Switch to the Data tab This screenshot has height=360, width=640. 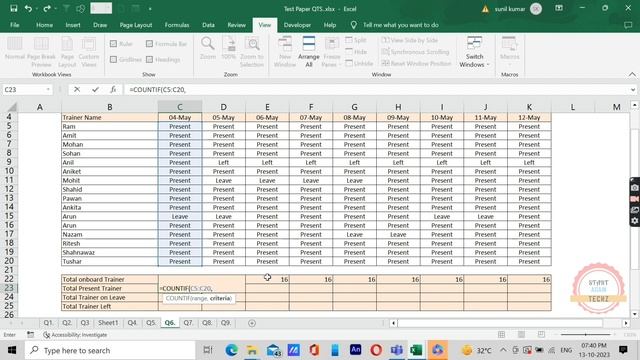[x=208, y=25]
